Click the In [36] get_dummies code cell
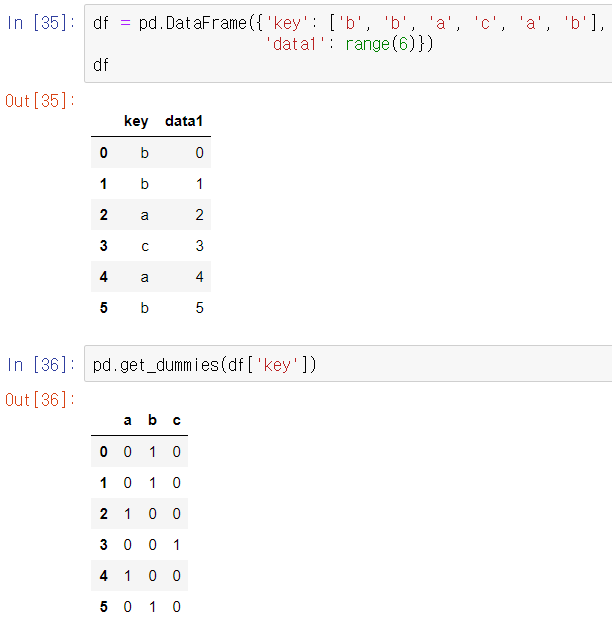Viewport: 612px width, 624px height. [348, 364]
